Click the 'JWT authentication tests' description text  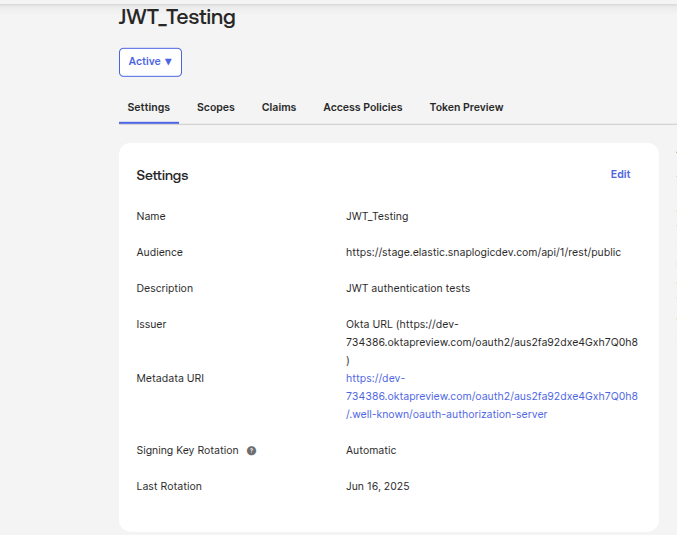pos(408,288)
